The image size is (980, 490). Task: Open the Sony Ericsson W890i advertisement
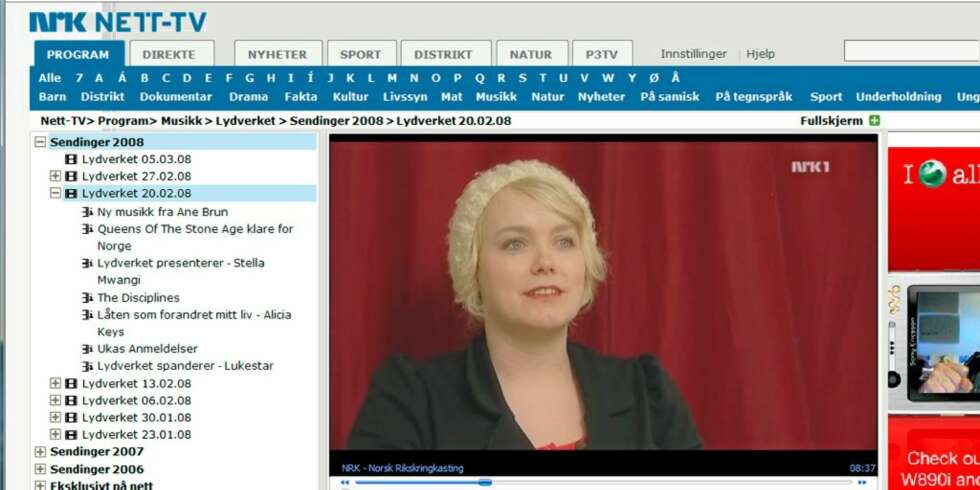click(934, 319)
